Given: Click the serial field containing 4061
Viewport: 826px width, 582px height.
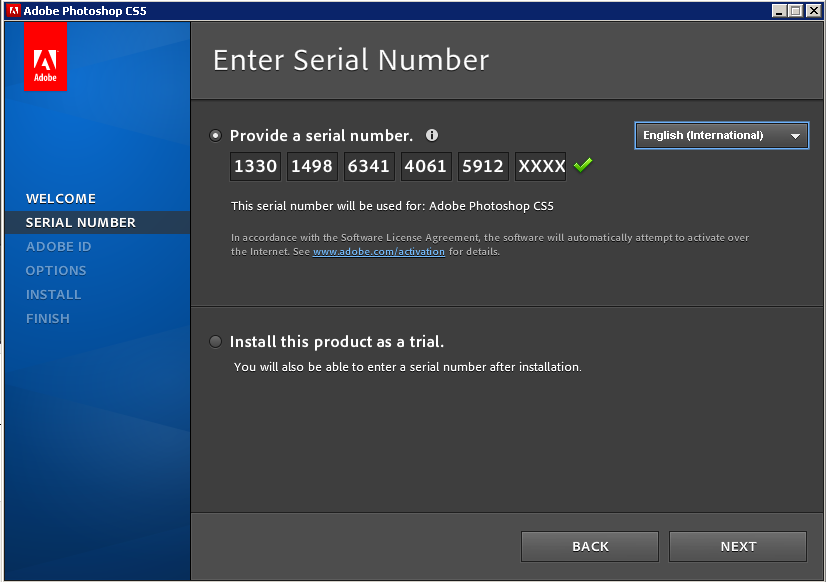Looking at the screenshot, I should click(426, 166).
